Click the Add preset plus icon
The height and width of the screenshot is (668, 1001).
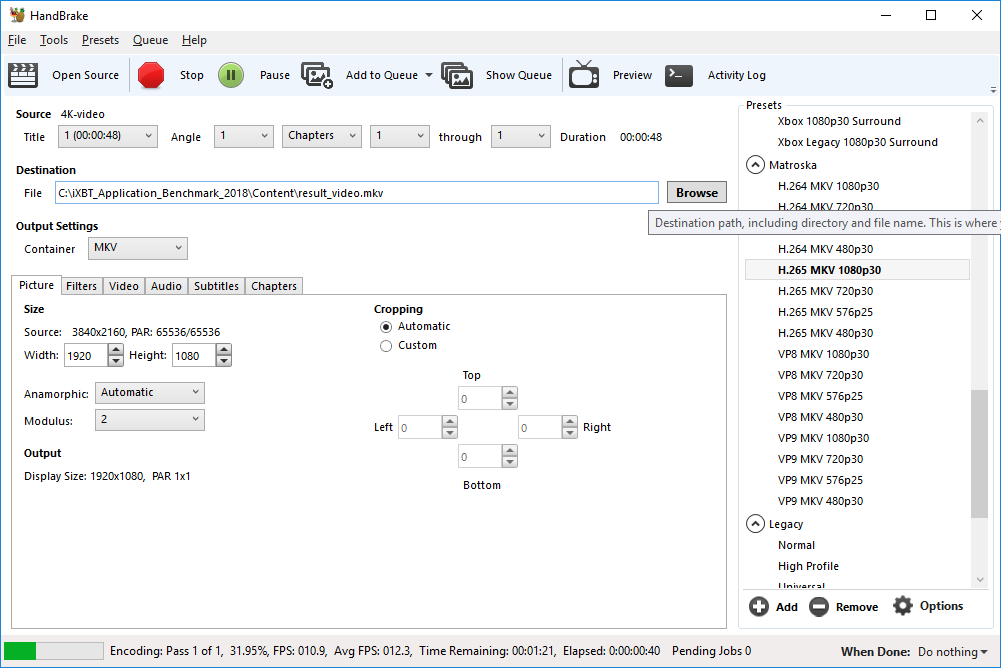tap(759, 607)
